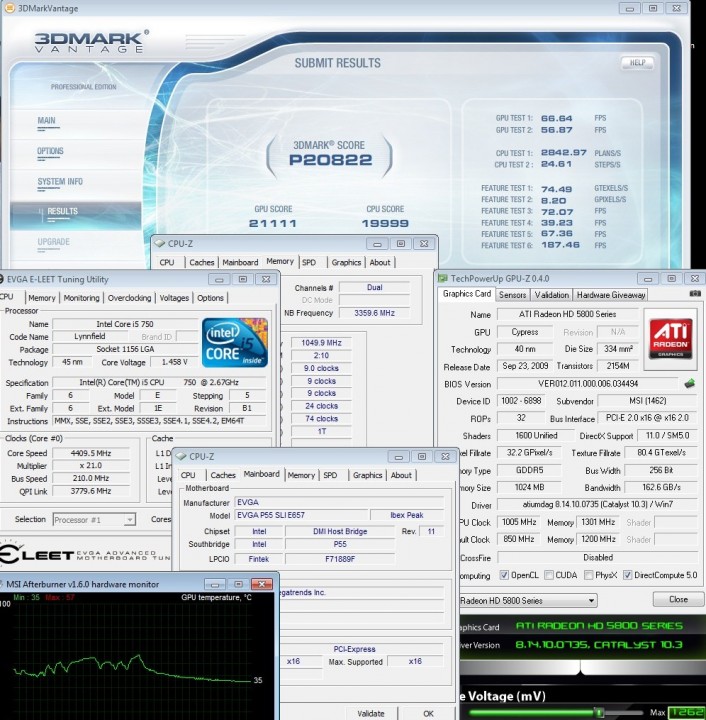Open Caches tab in CPU-Z Mainboard window
The height and width of the screenshot is (720, 706).
[x=223, y=475]
